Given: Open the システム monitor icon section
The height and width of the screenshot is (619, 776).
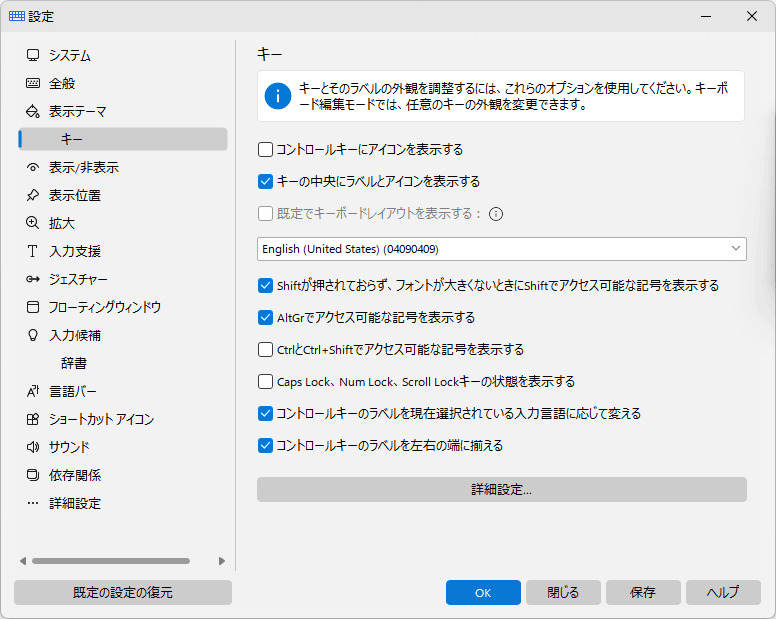Looking at the screenshot, I should tap(33, 55).
